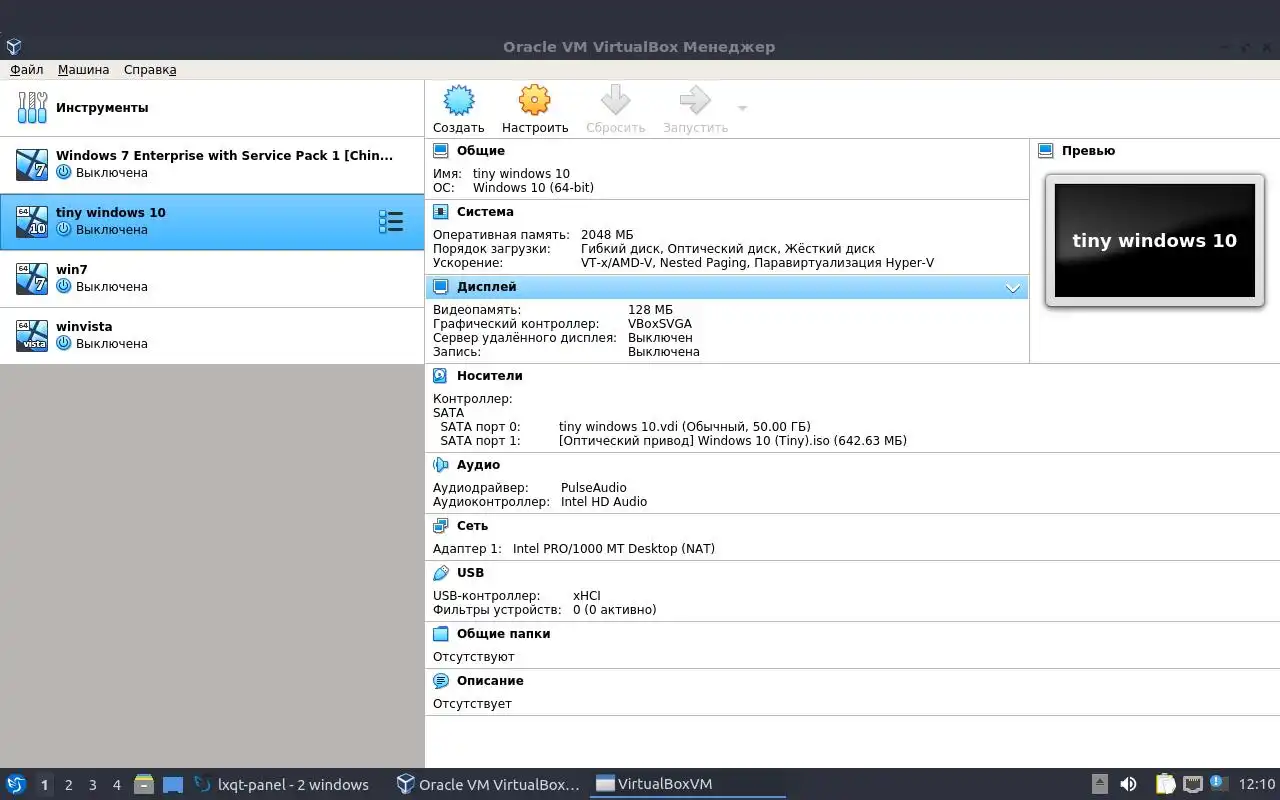
Task: Open file manager from taskbar quick launch
Action: pos(144,784)
